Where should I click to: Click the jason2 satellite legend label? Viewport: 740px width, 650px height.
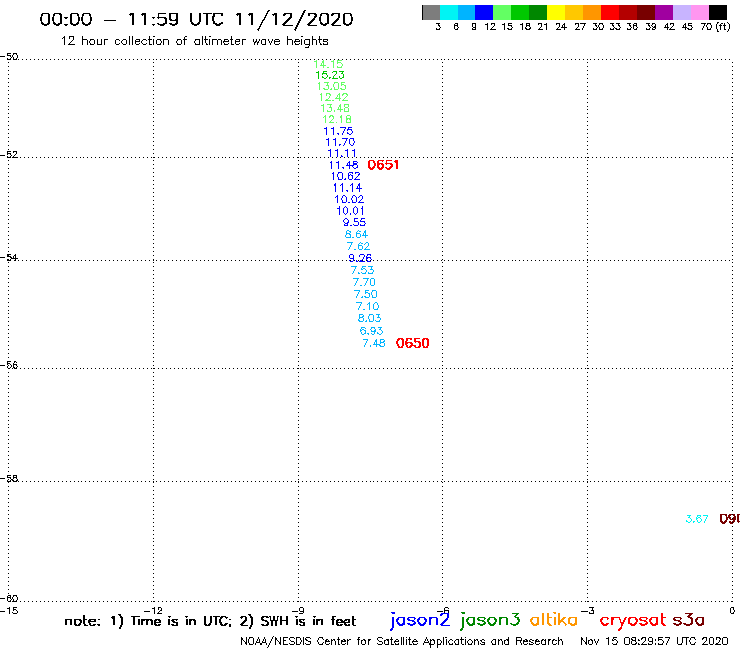click(x=420, y=620)
